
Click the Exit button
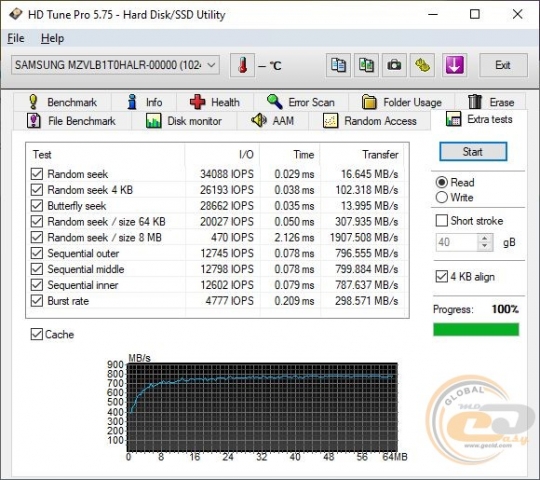point(503,65)
